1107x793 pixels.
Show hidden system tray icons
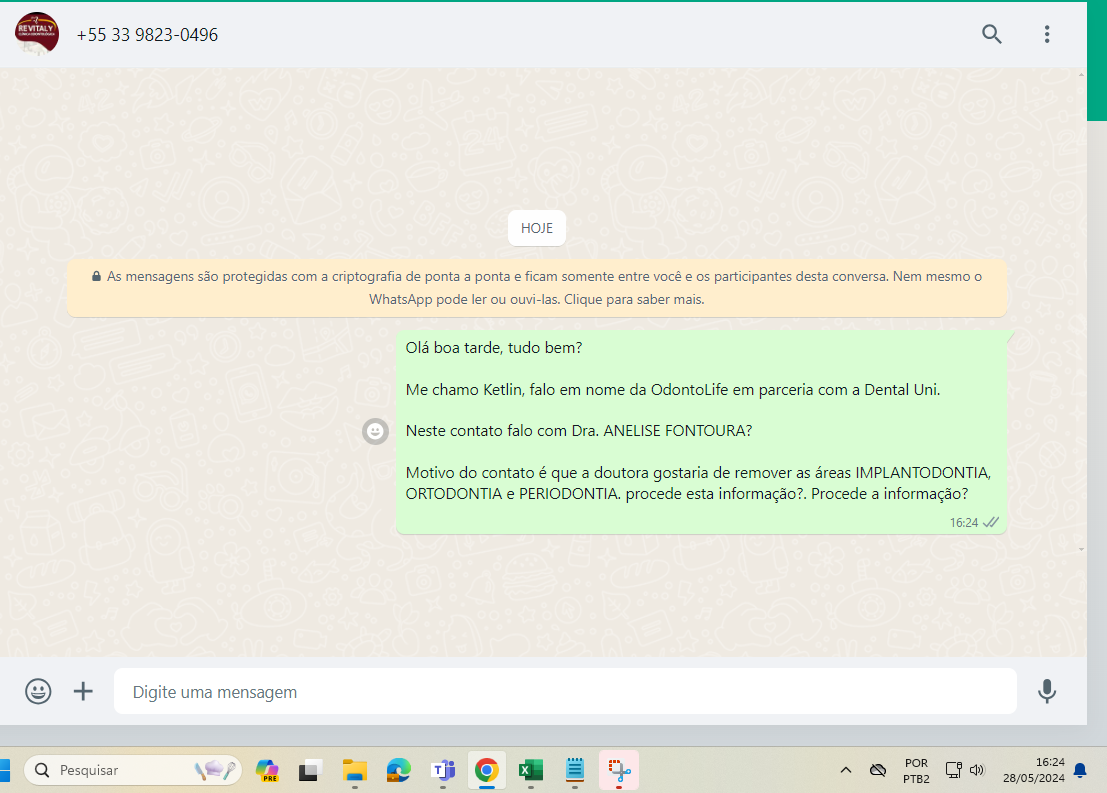[846, 770]
